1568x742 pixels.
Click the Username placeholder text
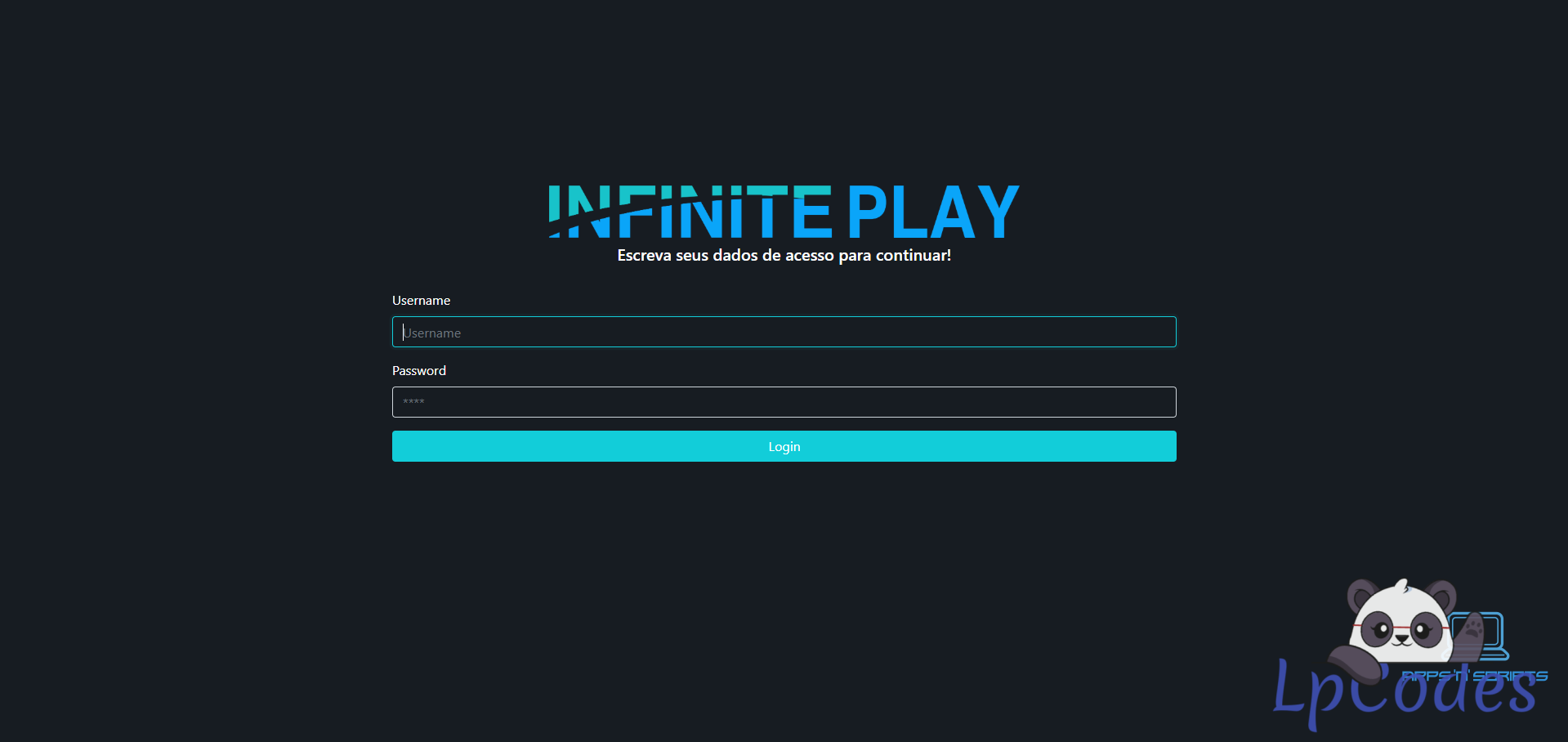coord(432,333)
